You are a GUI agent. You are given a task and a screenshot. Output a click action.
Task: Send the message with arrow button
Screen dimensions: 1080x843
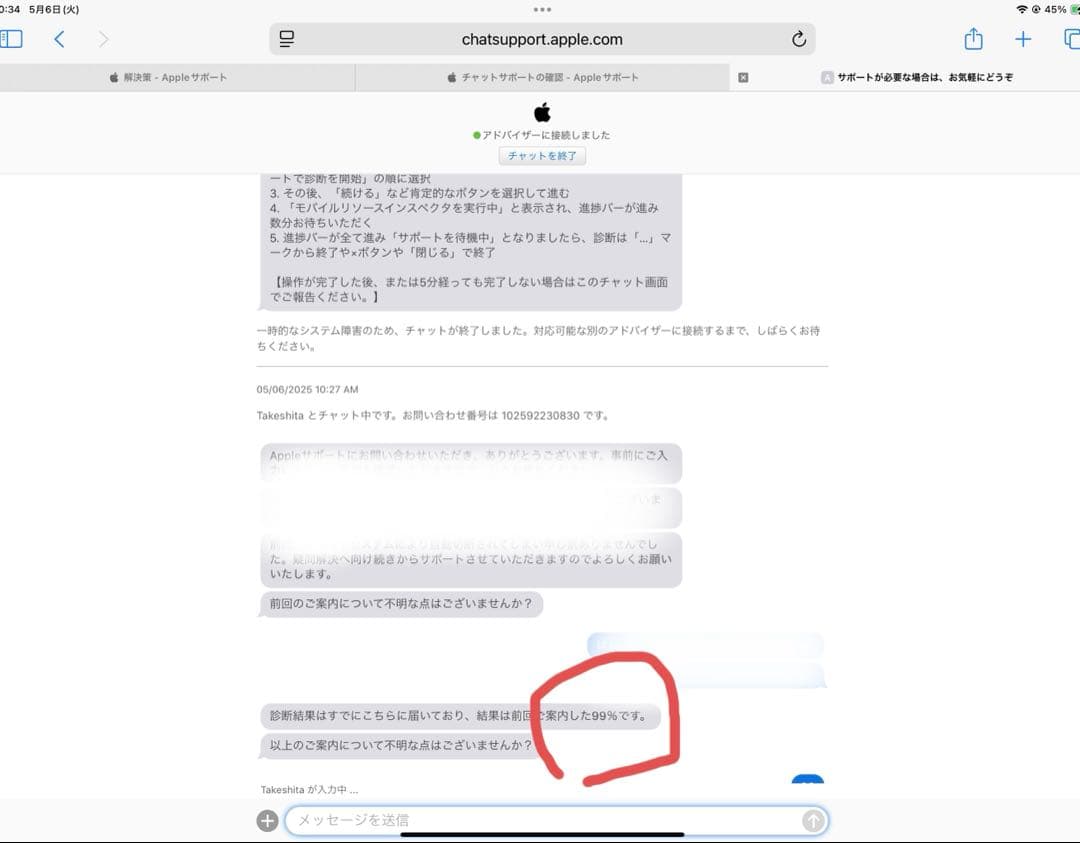(x=813, y=820)
